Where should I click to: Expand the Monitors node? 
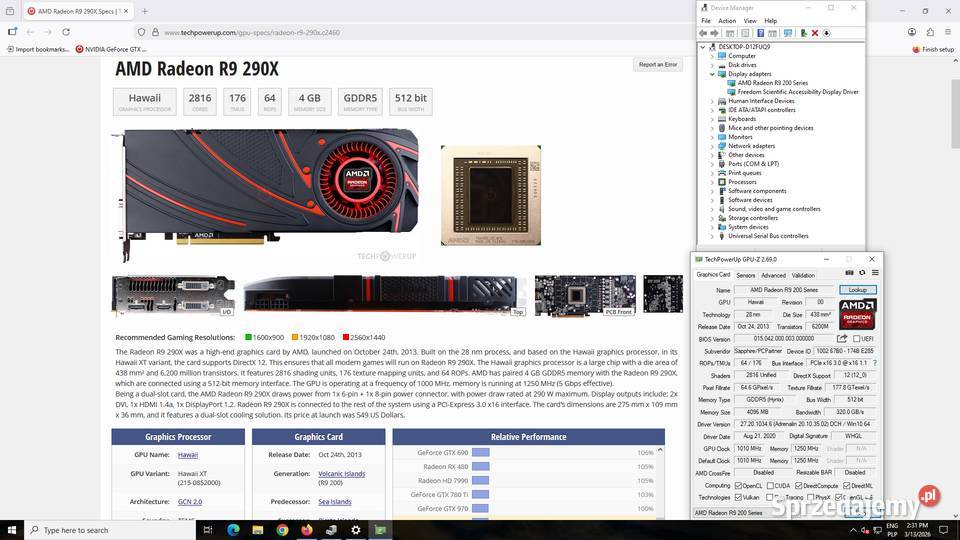pyautogui.click(x=712, y=137)
